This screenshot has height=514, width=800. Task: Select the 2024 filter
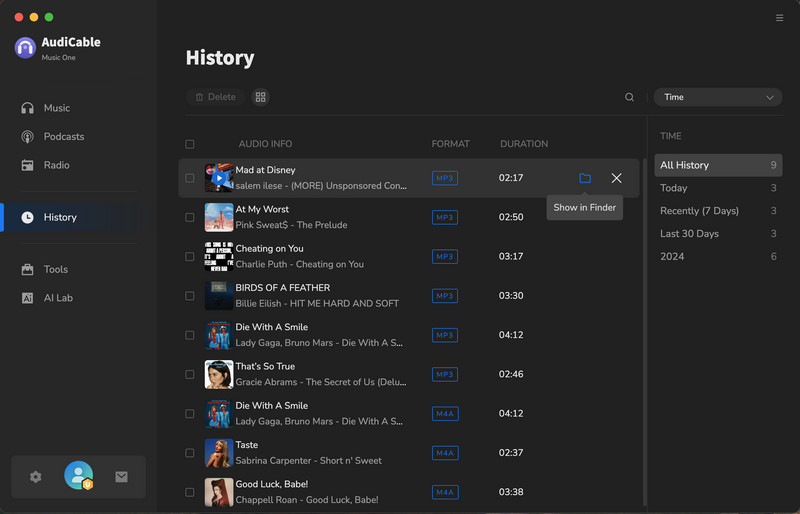pyautogui.click(x=718, y=256)
